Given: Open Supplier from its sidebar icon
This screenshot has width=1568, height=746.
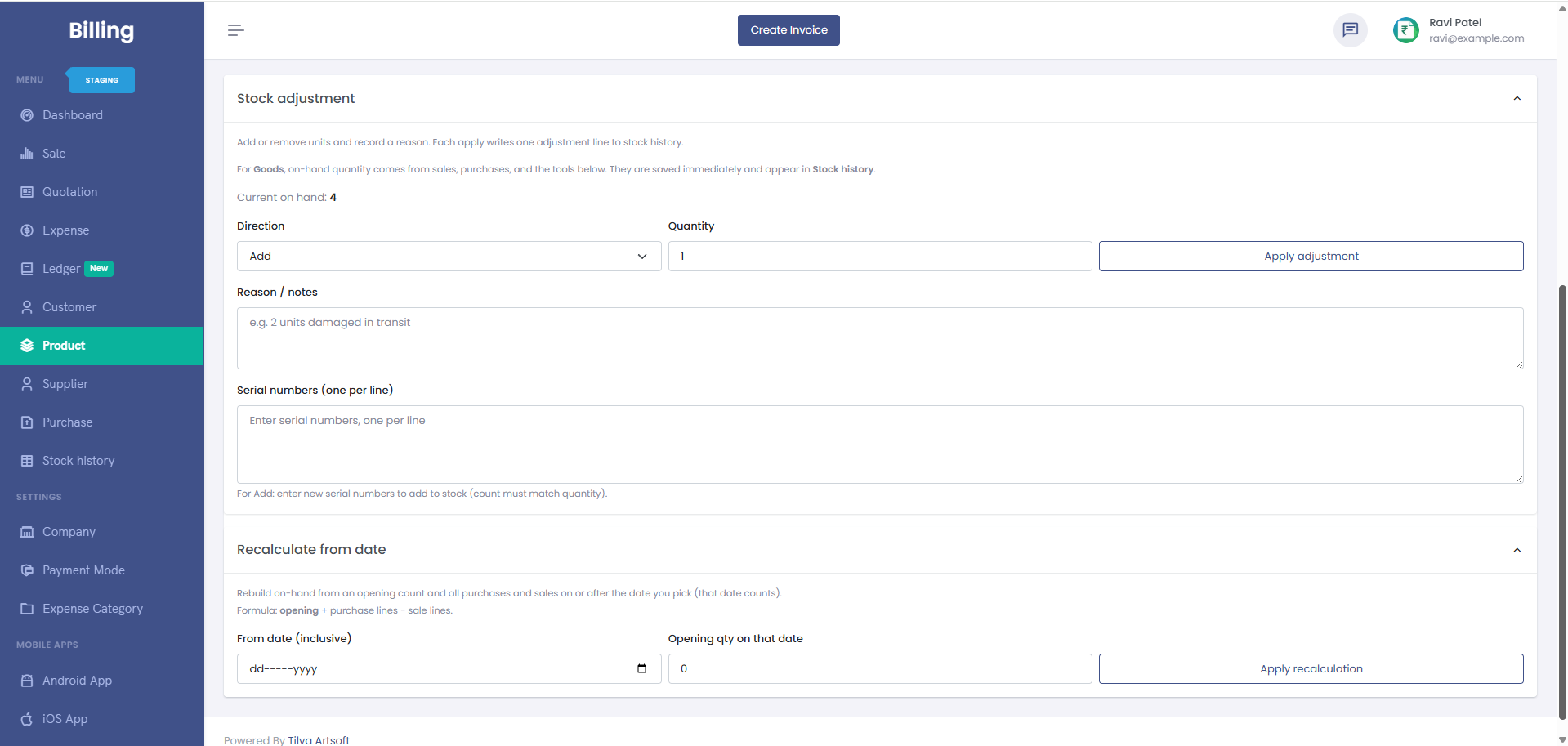Looking at the screenshot, I should [x=27, y=383].
